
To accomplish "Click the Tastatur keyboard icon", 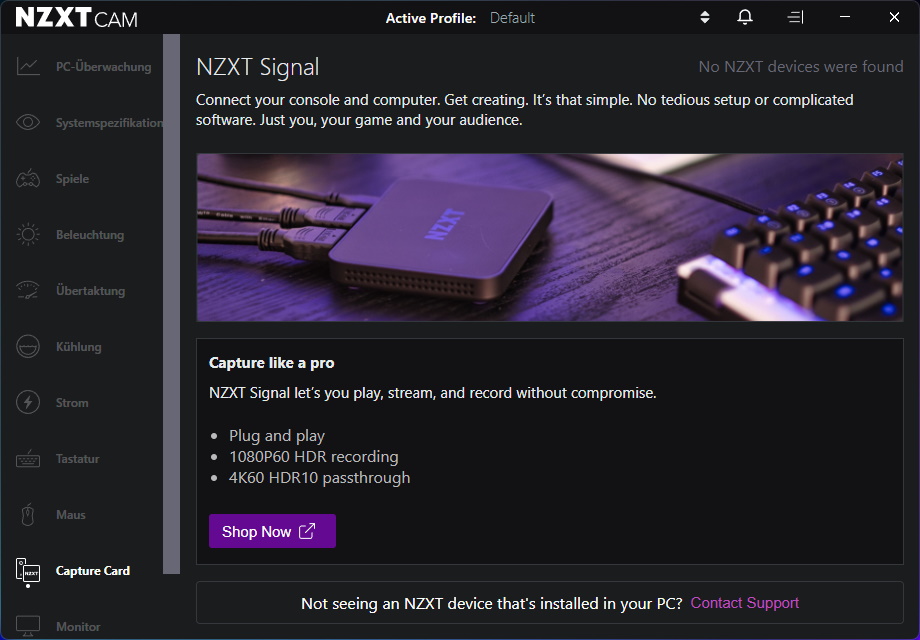I will 30,458.
